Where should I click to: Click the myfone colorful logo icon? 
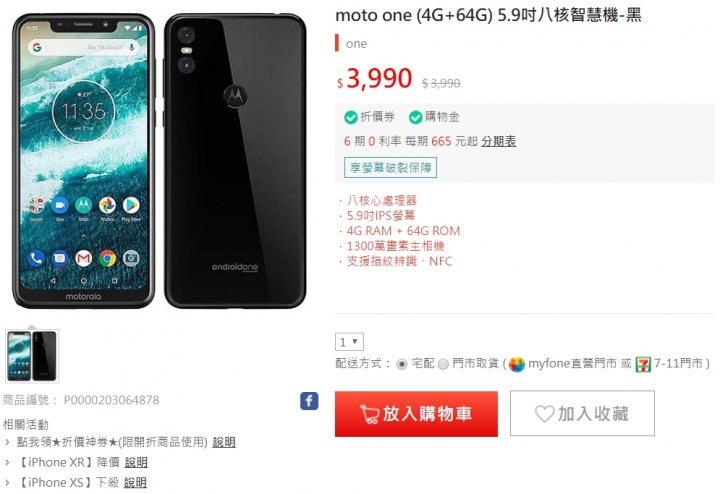pyautogui.click(x=517, y=365)
